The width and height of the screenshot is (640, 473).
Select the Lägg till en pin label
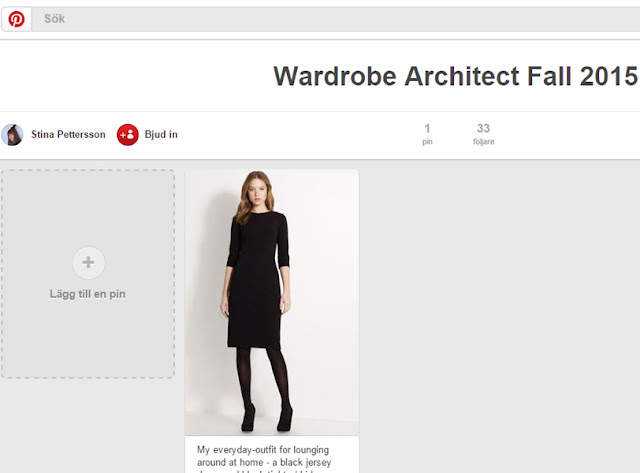(88, 294)
